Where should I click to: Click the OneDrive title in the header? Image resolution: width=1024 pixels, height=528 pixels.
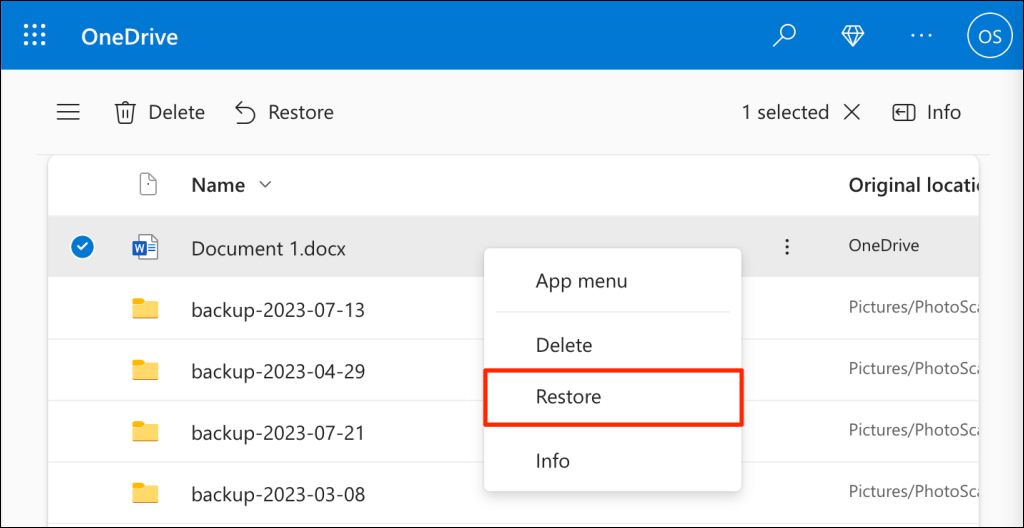[129, 37]
